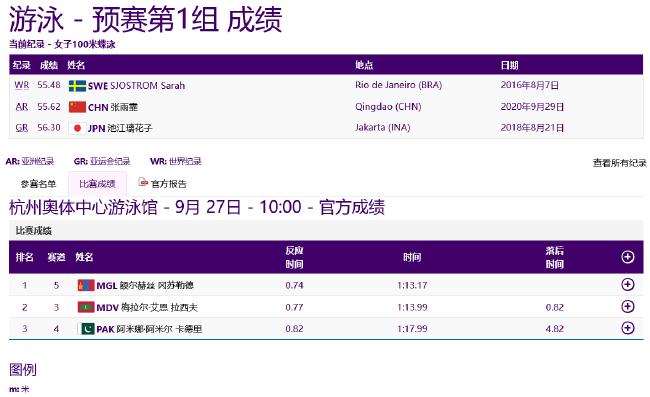Click the AR record abbreviation
650x397 pixels.
22,107
